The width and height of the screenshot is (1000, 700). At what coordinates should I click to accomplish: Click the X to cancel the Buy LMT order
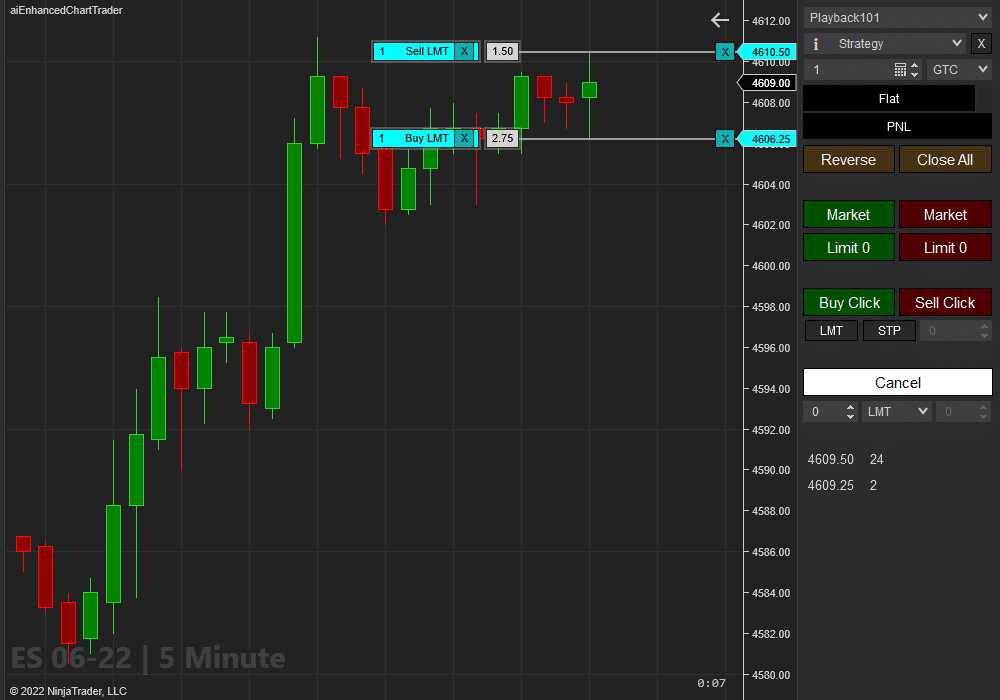464,138
